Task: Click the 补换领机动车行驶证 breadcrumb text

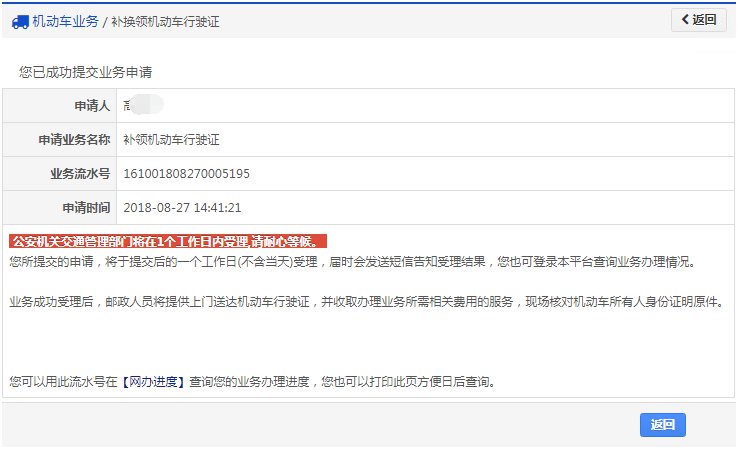Action: [x=165, y=22]
